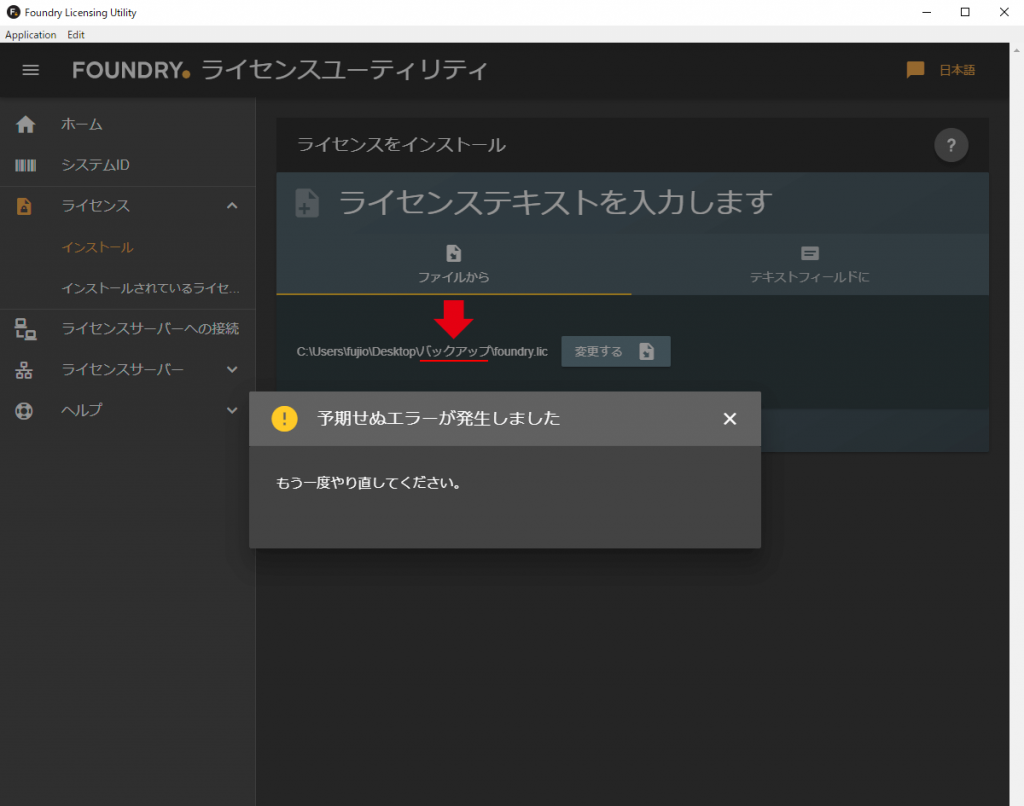Click the text field icon above テキストフィールドに
The image size is (1024, 806).
[810, 253]
